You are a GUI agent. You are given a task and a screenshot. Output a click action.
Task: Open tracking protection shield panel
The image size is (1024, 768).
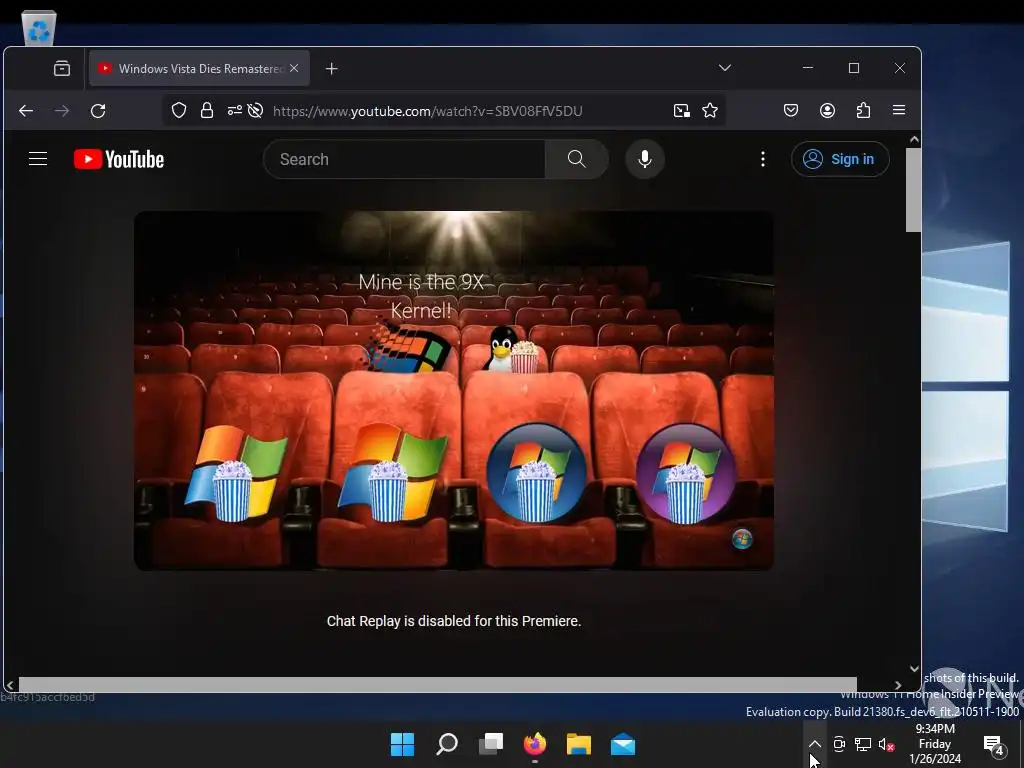[179, 110]
